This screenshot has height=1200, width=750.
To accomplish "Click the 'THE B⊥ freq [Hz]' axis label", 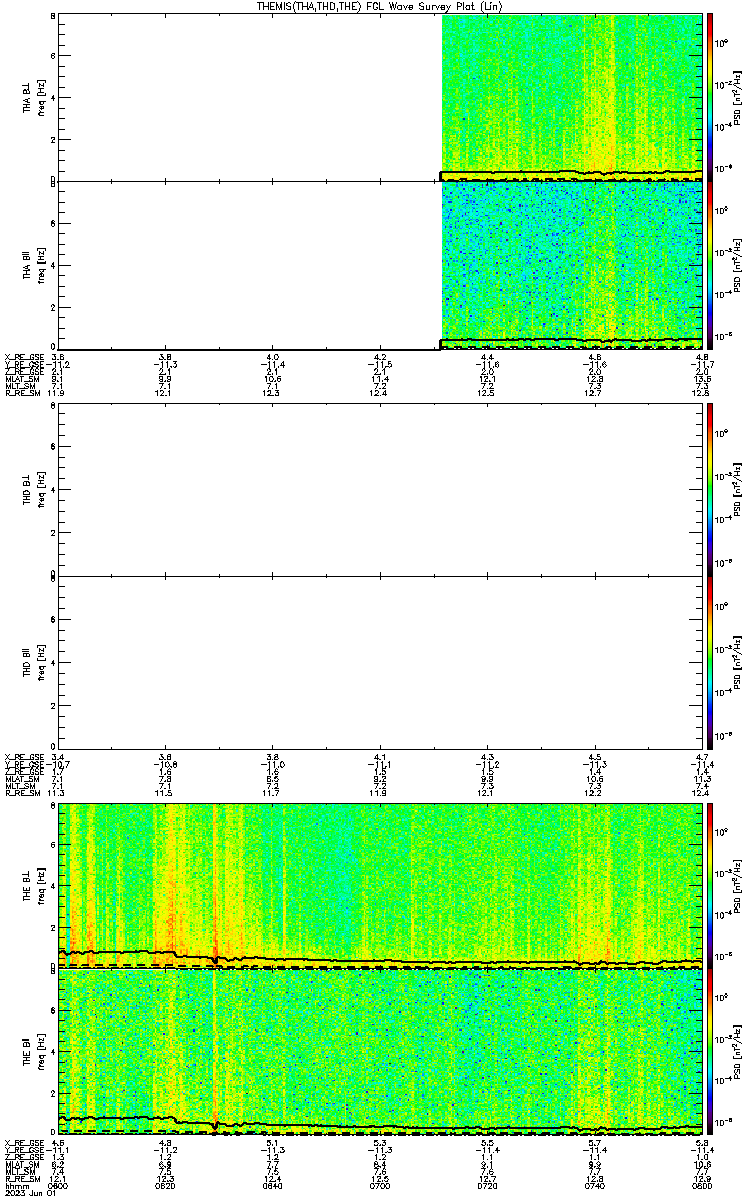I will [33, 884].
